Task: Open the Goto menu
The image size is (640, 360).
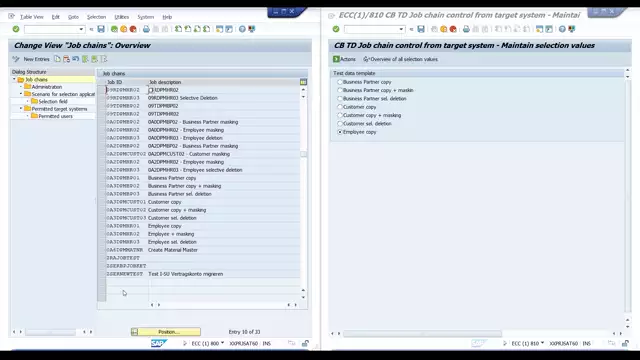Action: pyautogui.click(x=73, y=17)
